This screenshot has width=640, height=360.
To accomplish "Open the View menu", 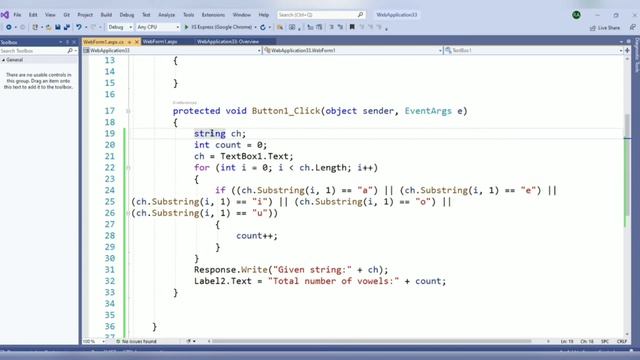I will 50,15.
